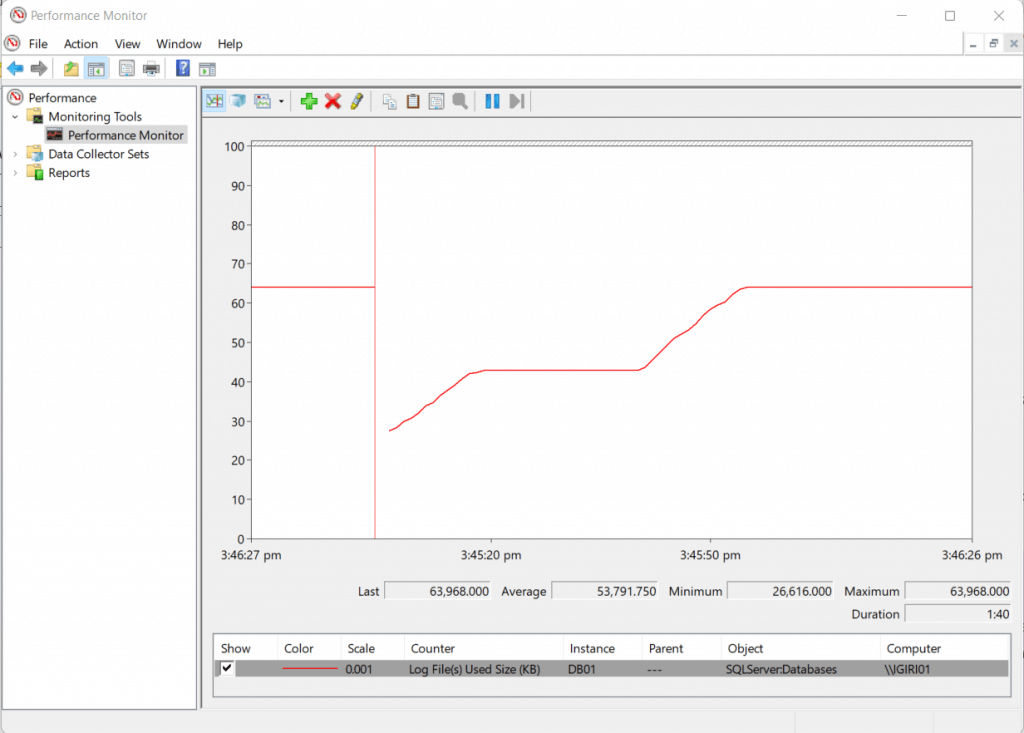1024x733 pixels.
Task: Select the Performance root tree item
Action: (62, 98)
